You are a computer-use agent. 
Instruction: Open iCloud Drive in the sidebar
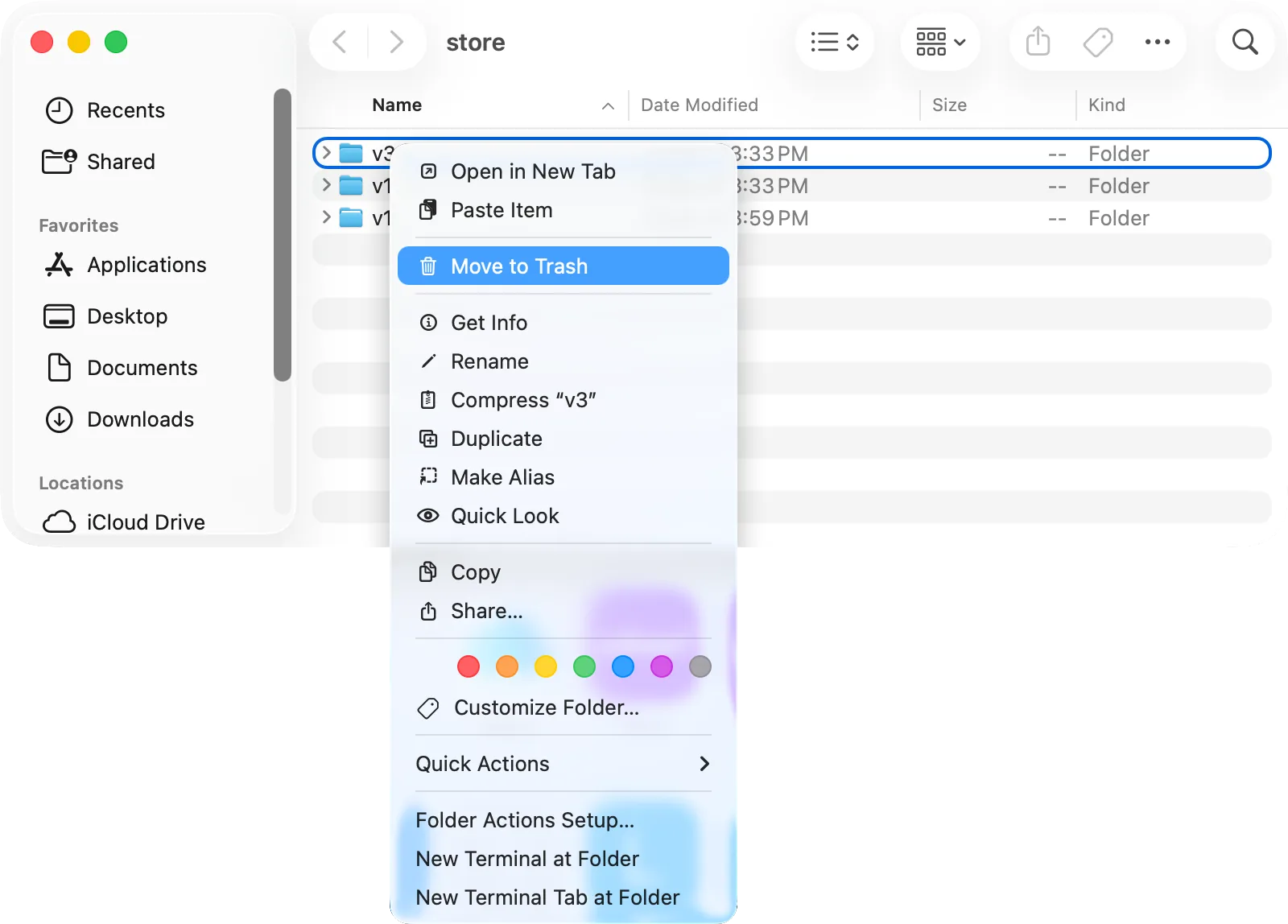(x=124, y=522)
